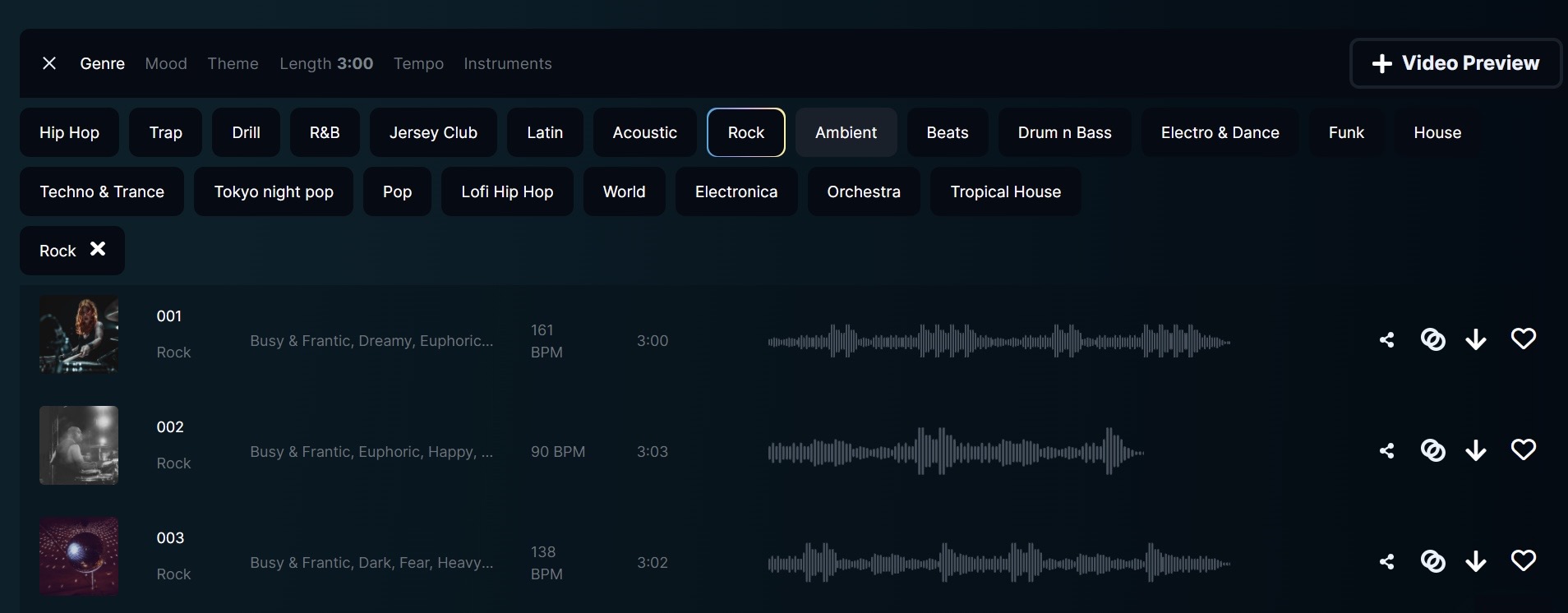The height and width of the screenshot is (613, 1568).
Task: Download track 003 using arrow icon
Action: point(1475,561)
